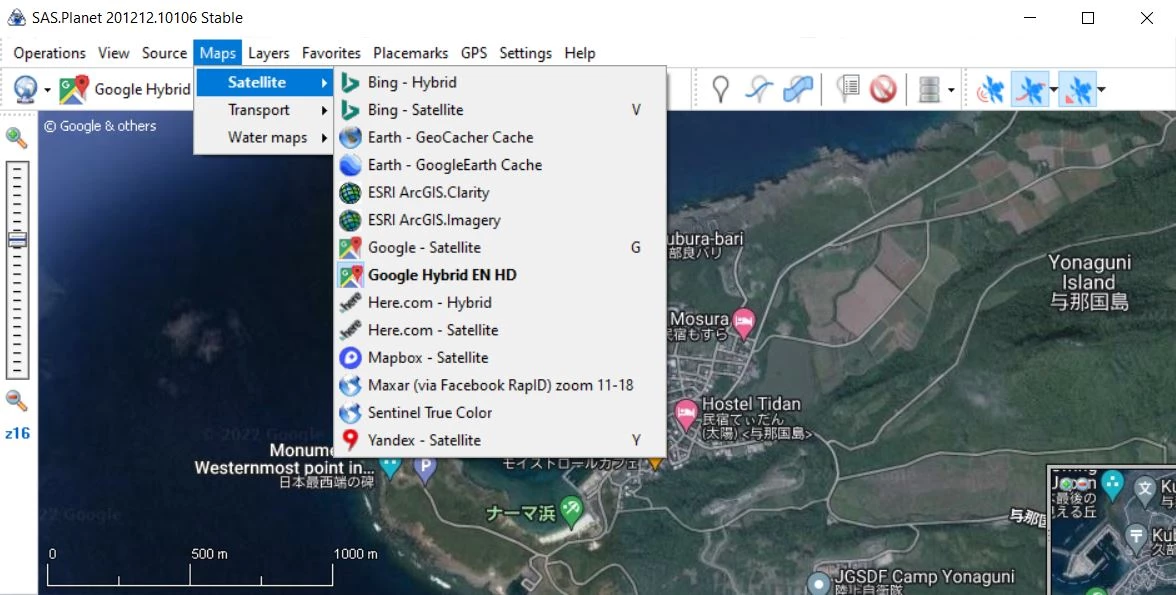Screen dimensions: 1176x595
Task: Click the zoom out magnifier icon
Action: [x=17, y=401]
